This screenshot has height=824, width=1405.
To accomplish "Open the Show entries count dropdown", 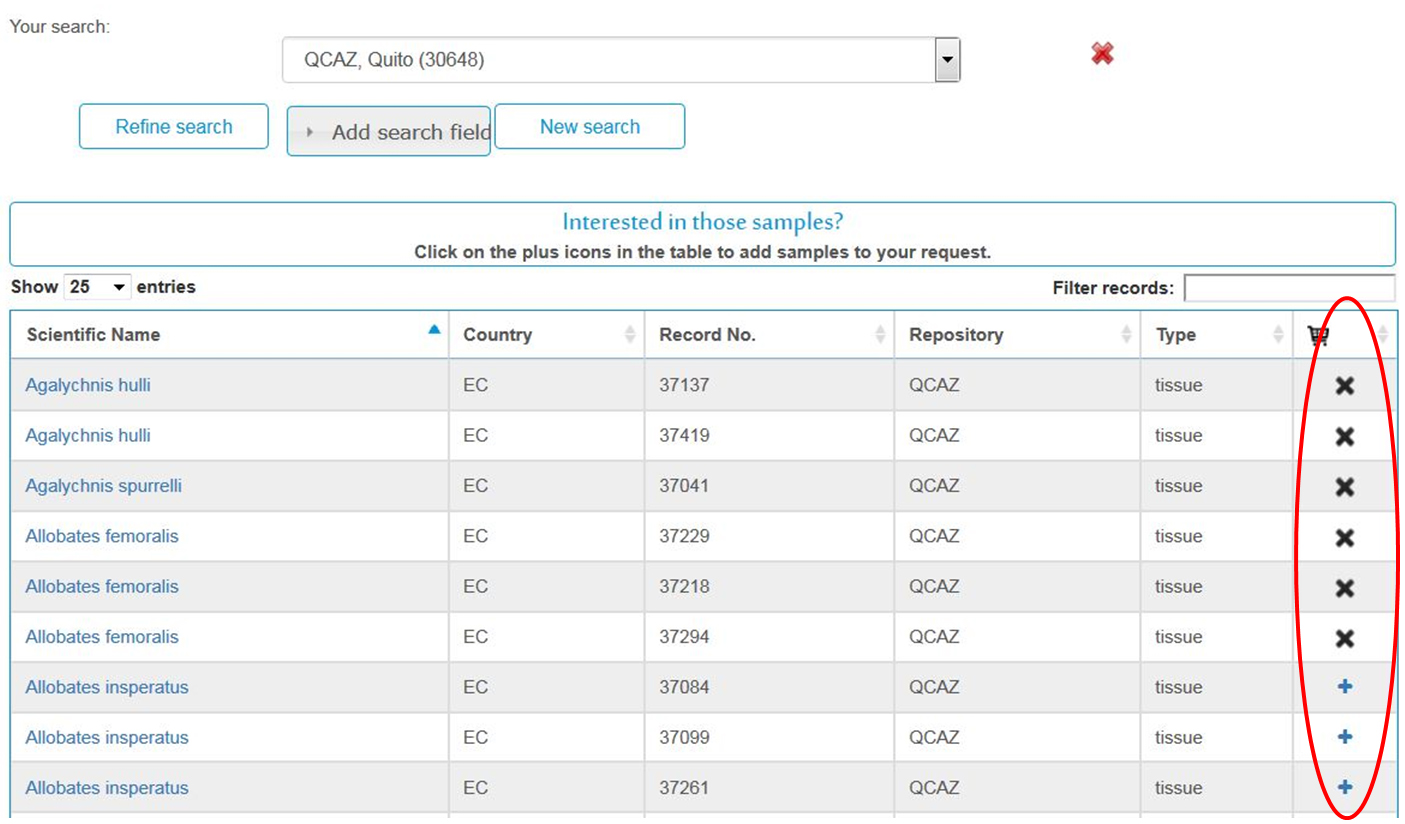I will click(97, 288).
